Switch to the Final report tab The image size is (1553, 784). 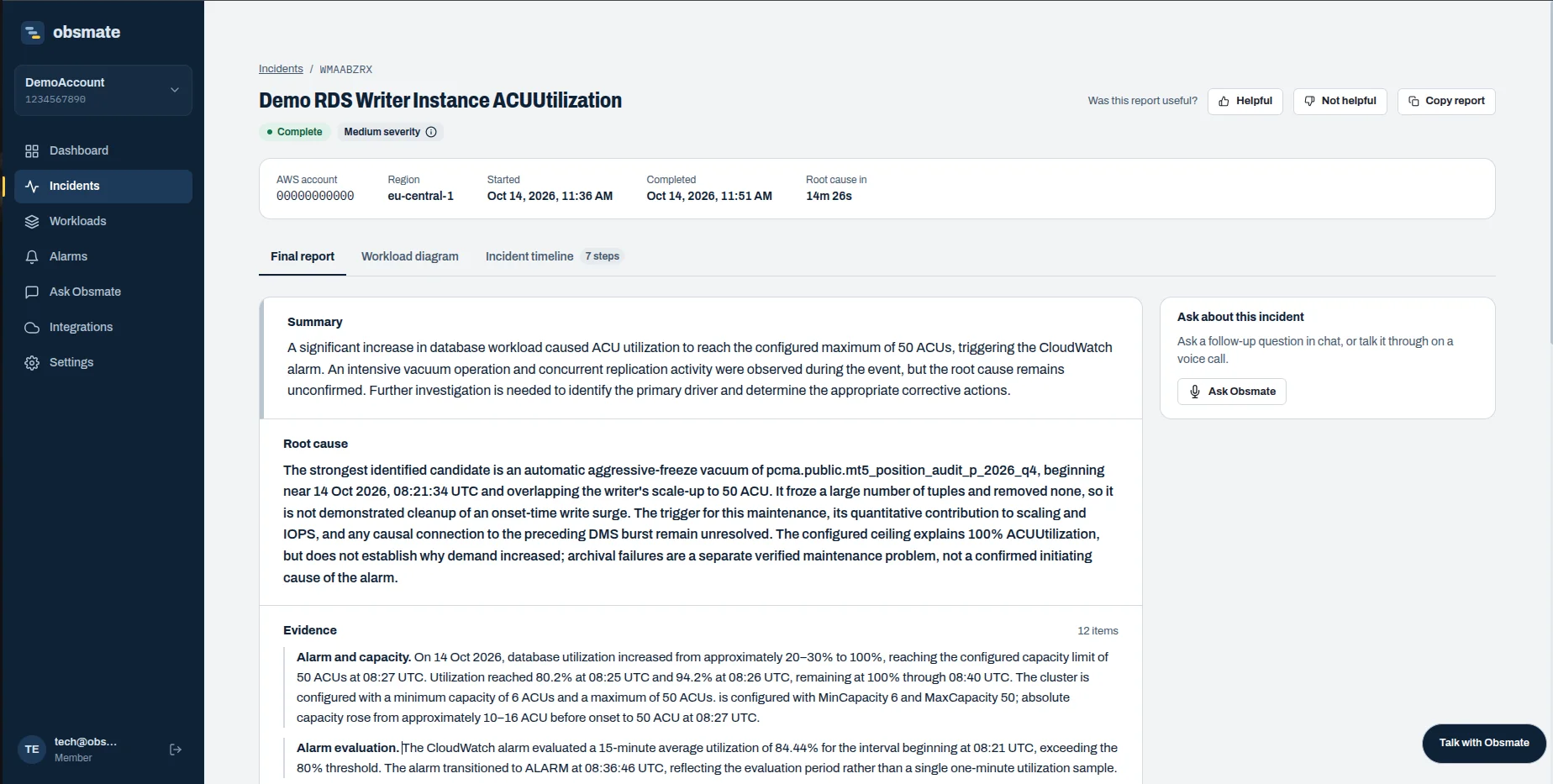click(303, 256)
